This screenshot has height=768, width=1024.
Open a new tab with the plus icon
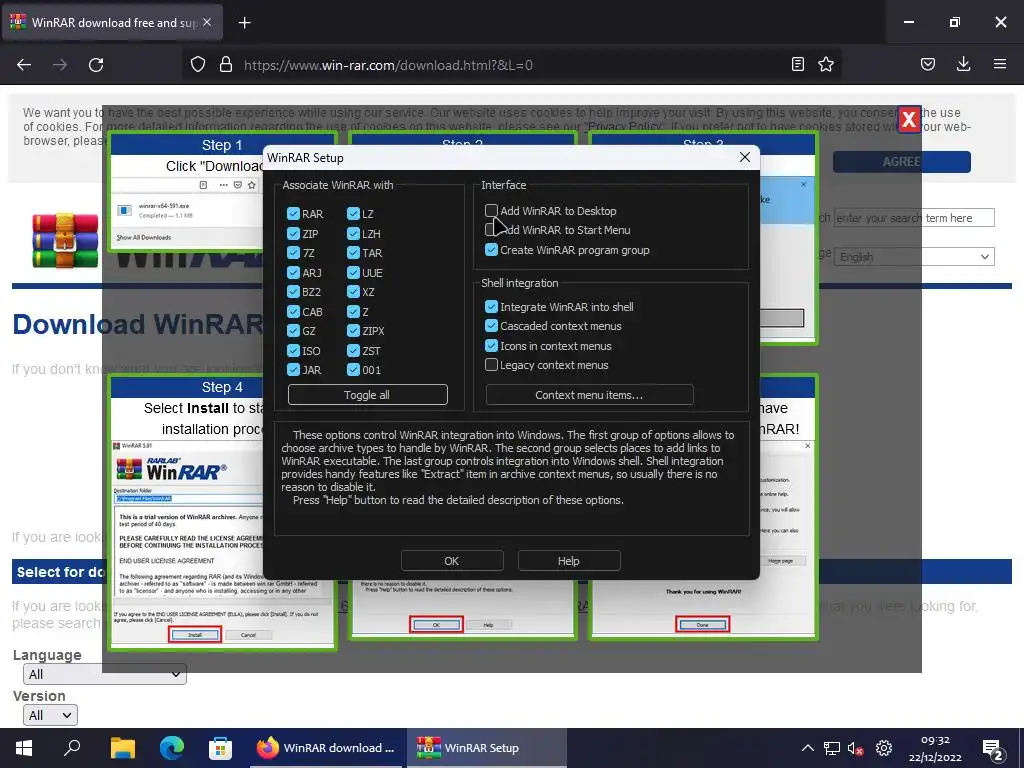(244, 23)
